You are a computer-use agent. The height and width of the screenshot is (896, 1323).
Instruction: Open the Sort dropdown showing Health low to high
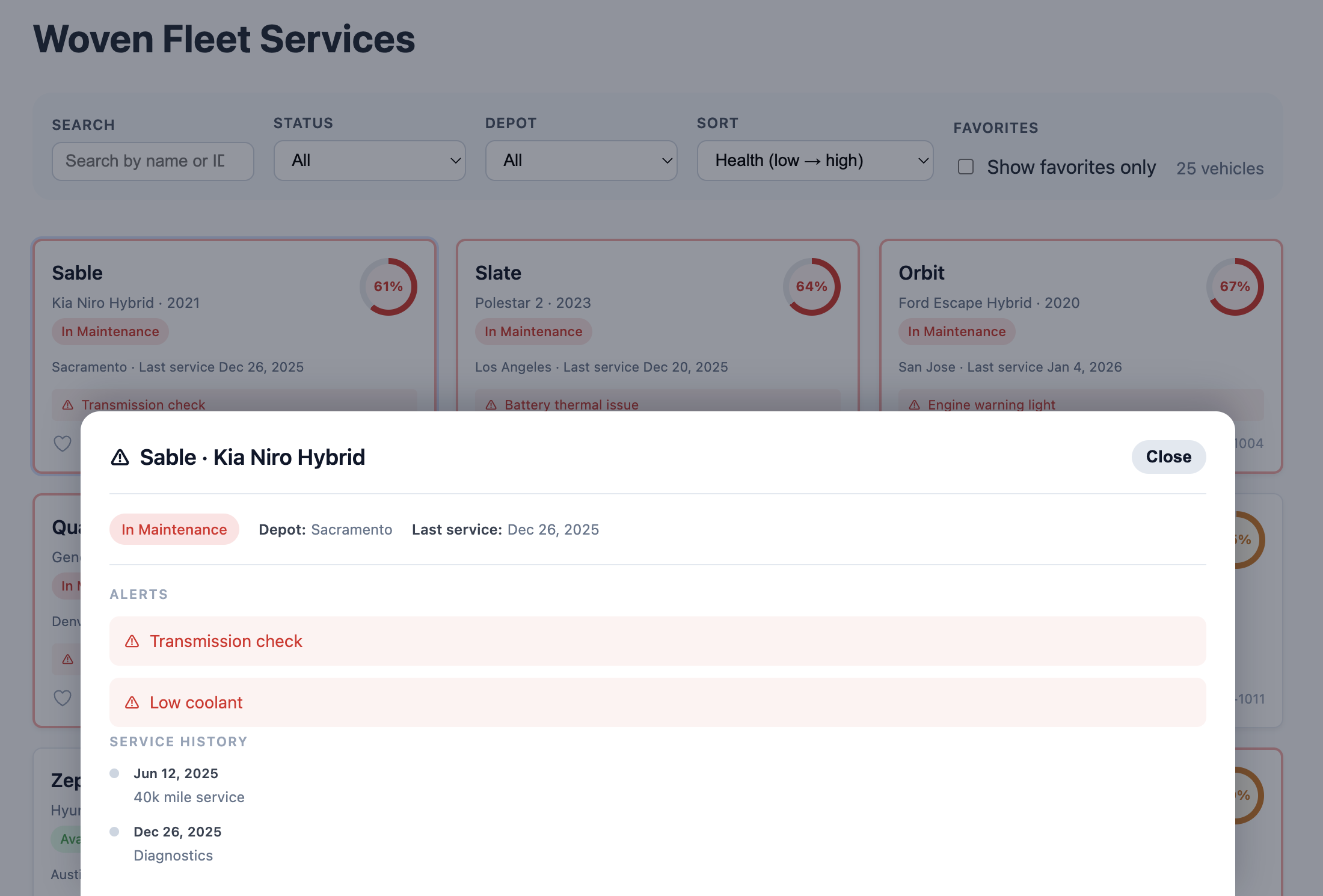(815, 161)
